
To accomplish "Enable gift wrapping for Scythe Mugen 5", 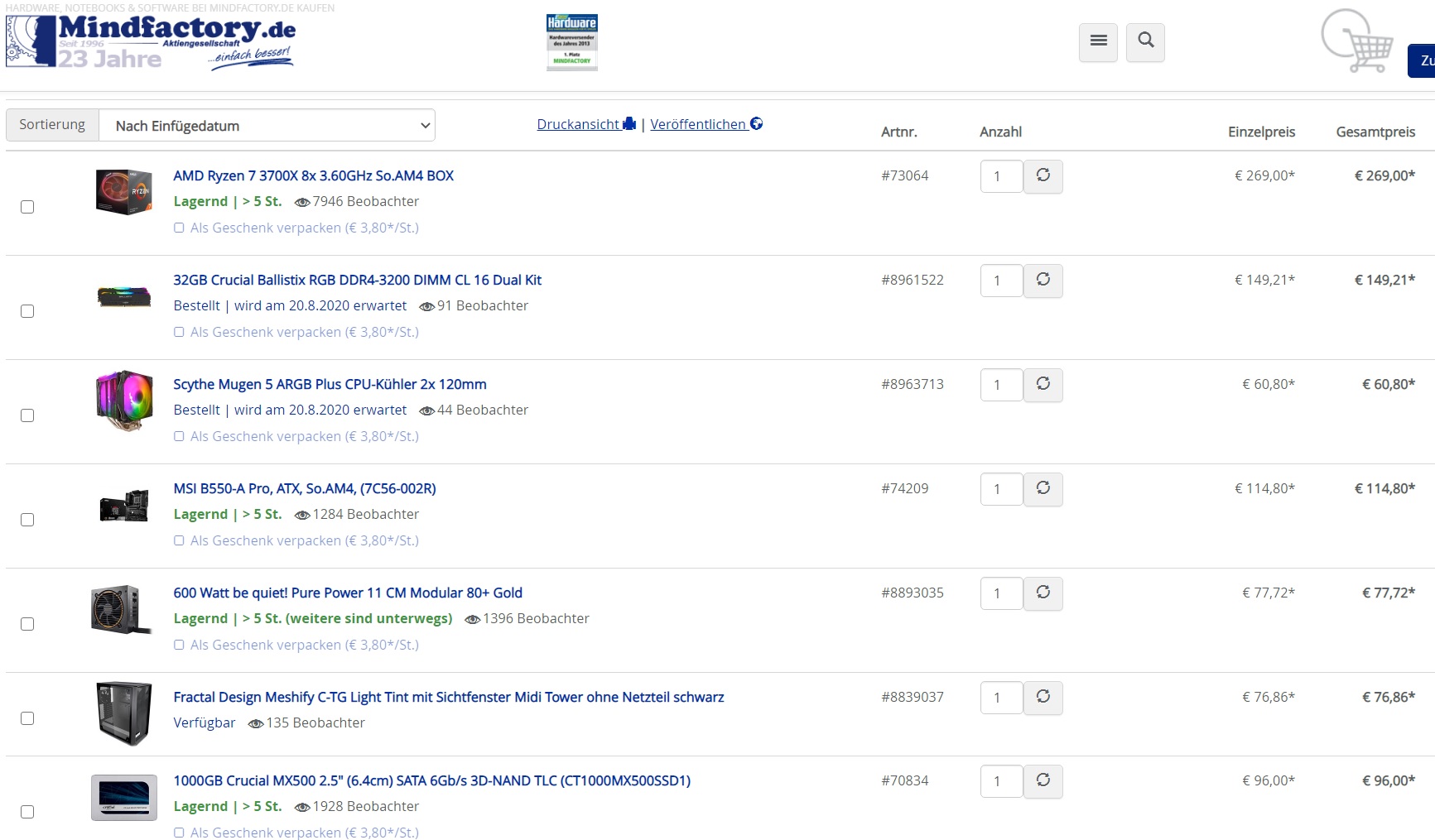I will pos(179,436).
